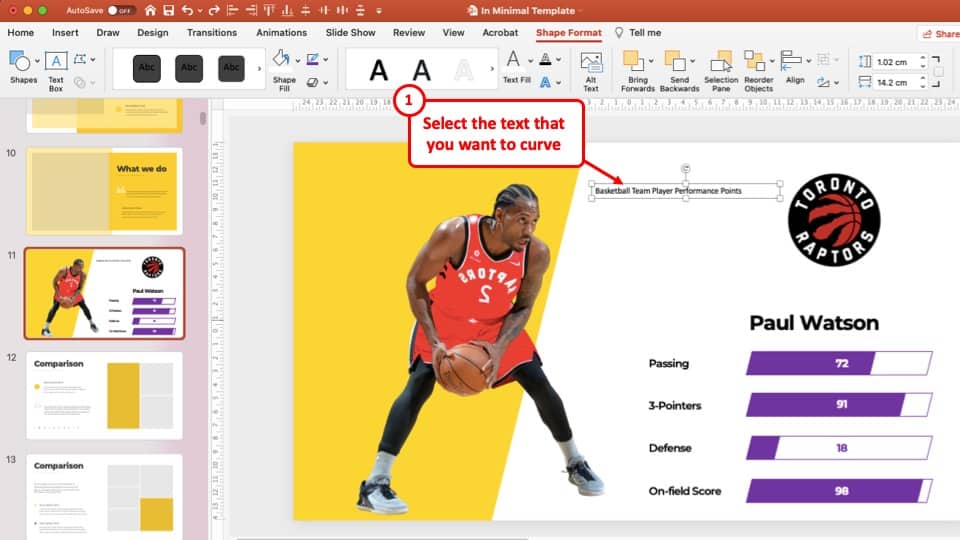This screenshot has height=540, width=960.
Task: Click the Send Backwards icon
Action: point(675,61)
